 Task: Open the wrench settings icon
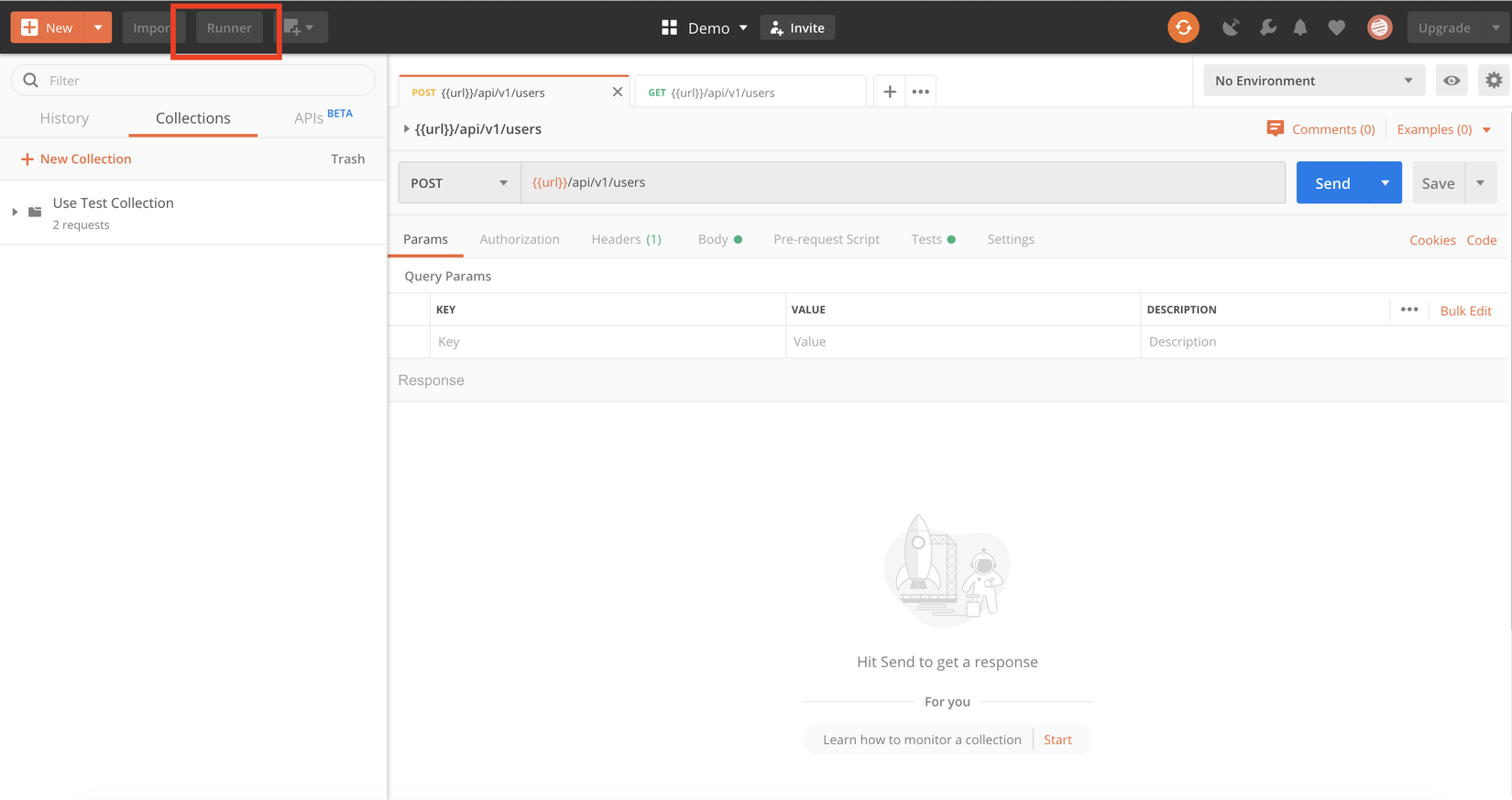tap(1267, 27)
